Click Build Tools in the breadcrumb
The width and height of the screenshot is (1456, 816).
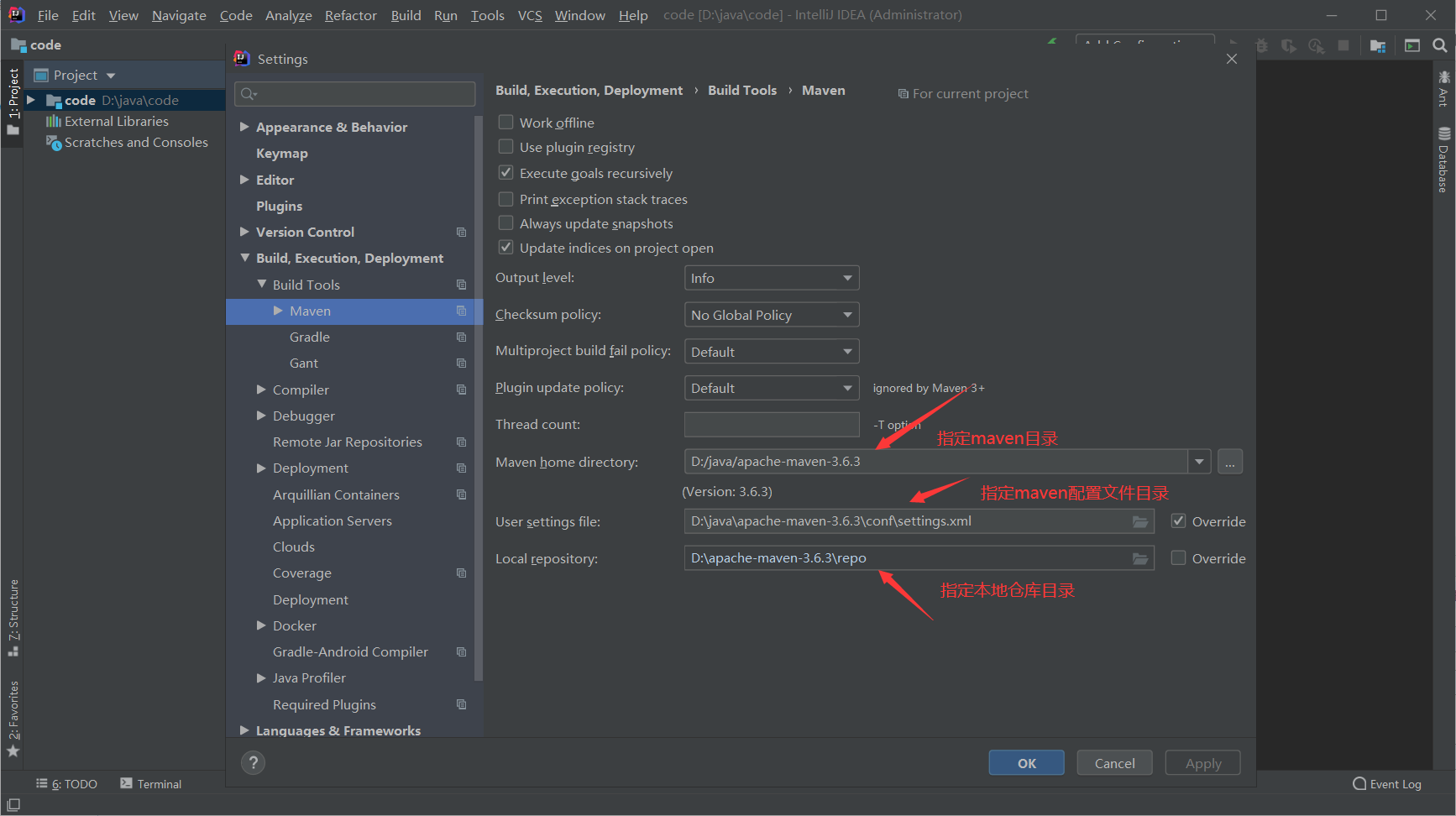click(x=742, y=91)
